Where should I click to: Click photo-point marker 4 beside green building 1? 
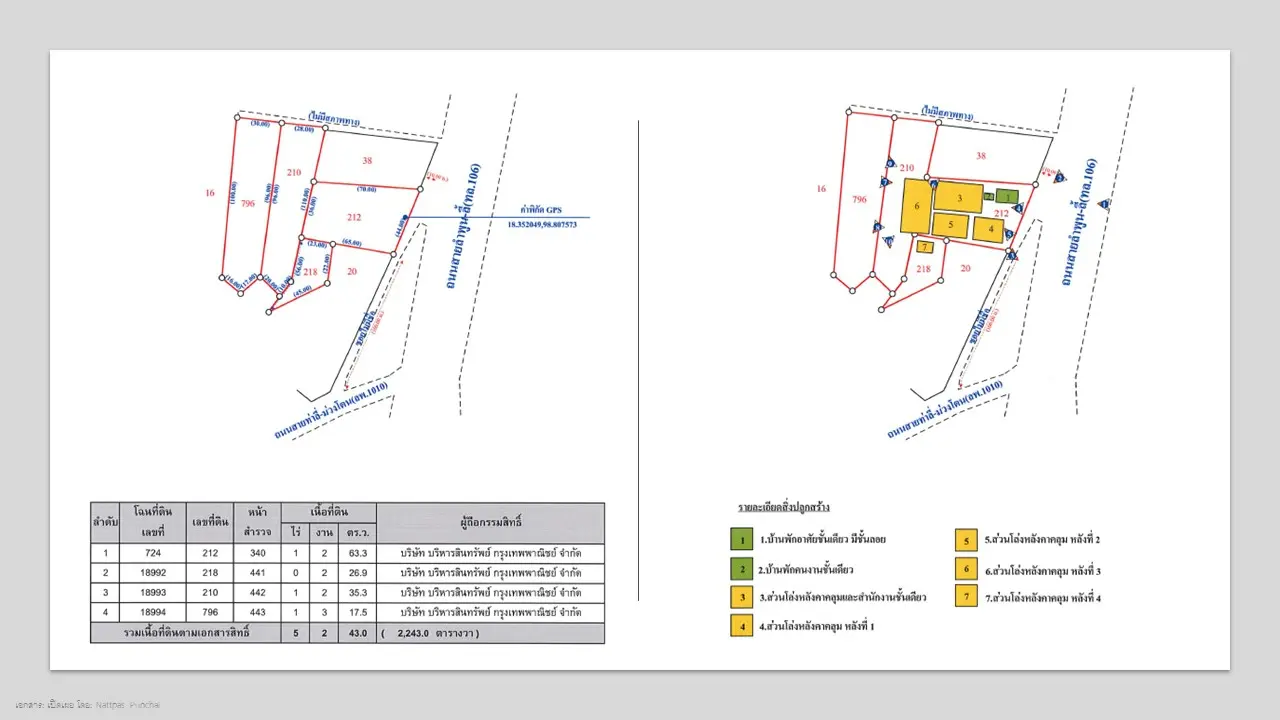point(1019,208)
